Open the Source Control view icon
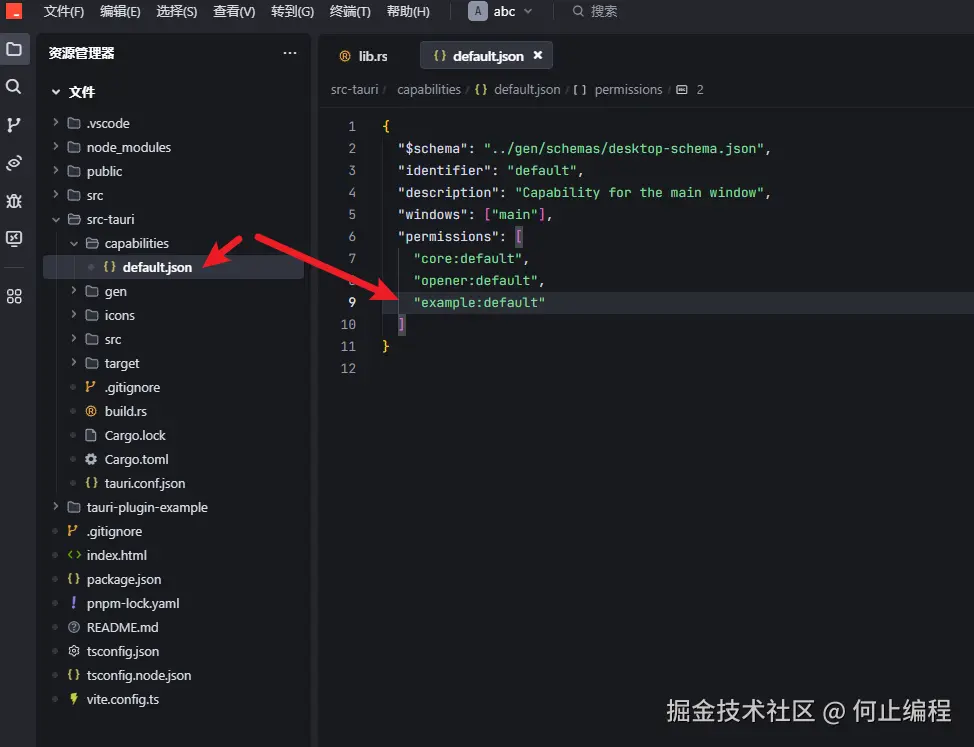This screenshot has height=747, width=974. click(14, 125)
